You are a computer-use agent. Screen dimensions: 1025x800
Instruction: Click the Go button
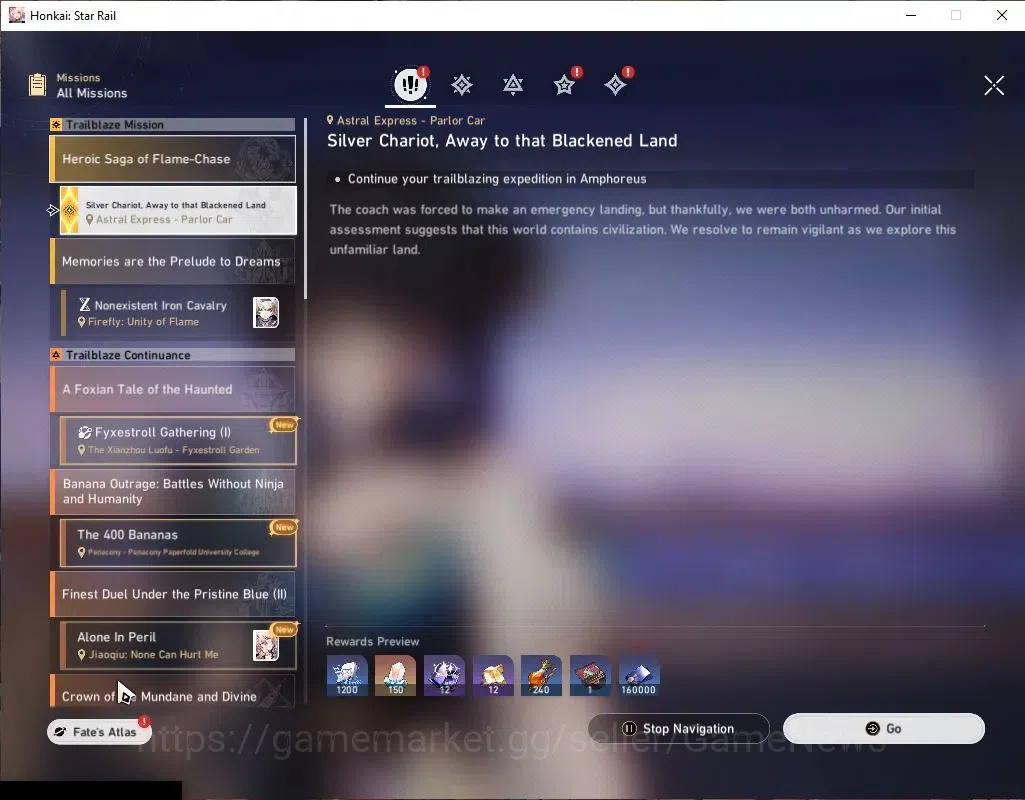(884, 729)
